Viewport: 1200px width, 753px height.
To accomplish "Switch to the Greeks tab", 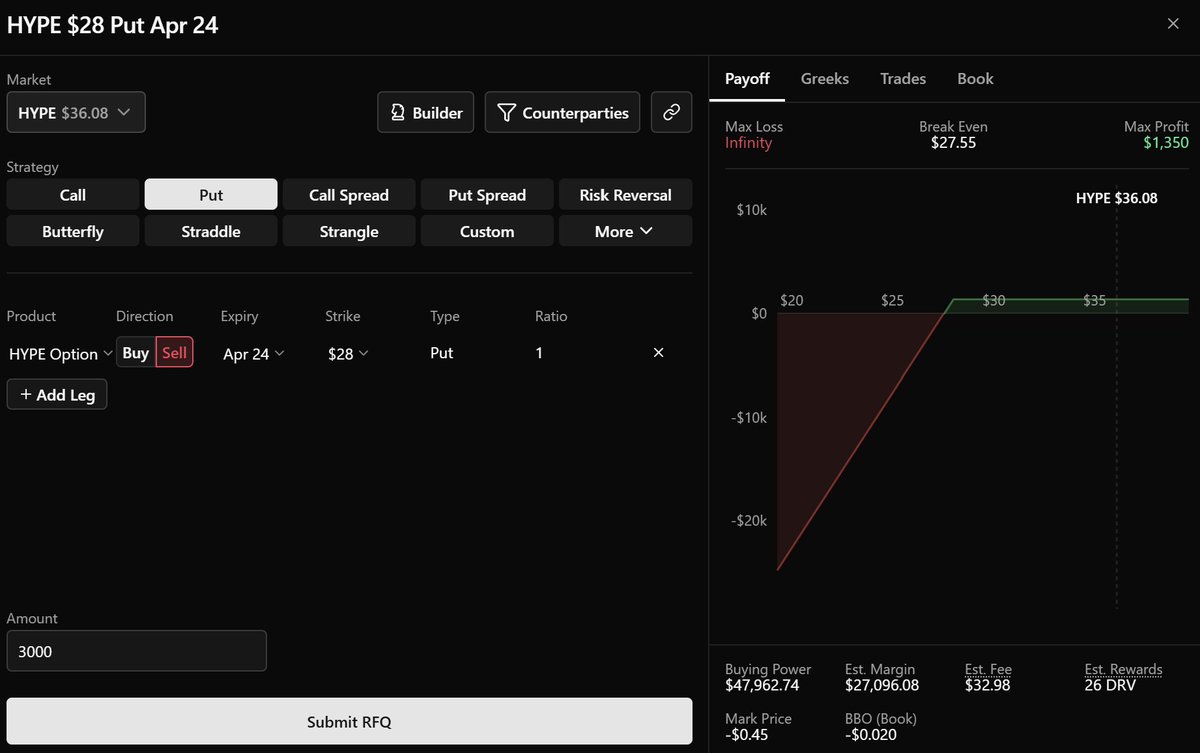I will pos(825,78).
